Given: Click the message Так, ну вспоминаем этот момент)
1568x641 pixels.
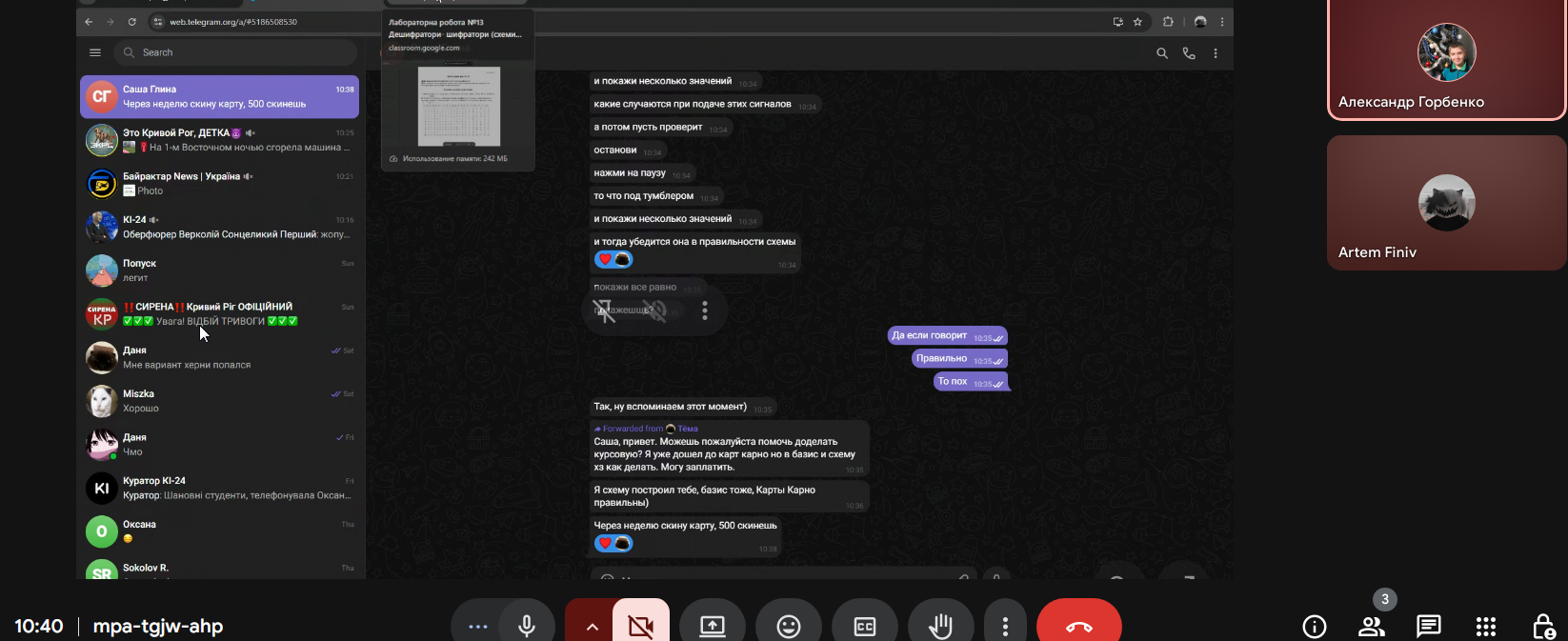Looking at the screenshot, I should pos(683,407).
